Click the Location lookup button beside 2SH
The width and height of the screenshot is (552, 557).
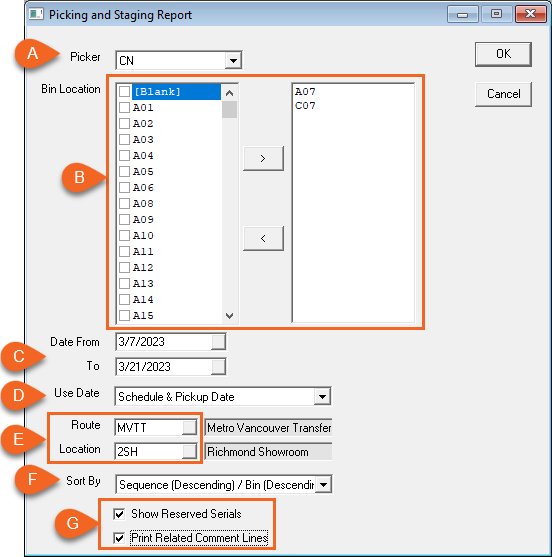[189, 451]
